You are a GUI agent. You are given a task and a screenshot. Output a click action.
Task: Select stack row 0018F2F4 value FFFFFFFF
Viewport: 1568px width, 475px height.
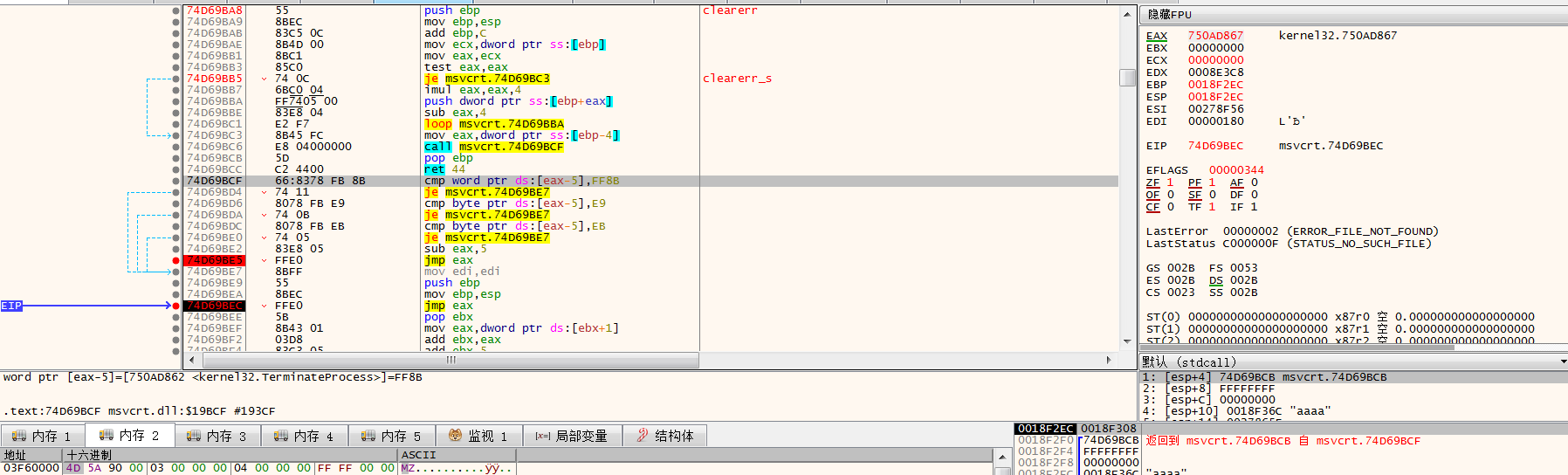pos(1111,451)
